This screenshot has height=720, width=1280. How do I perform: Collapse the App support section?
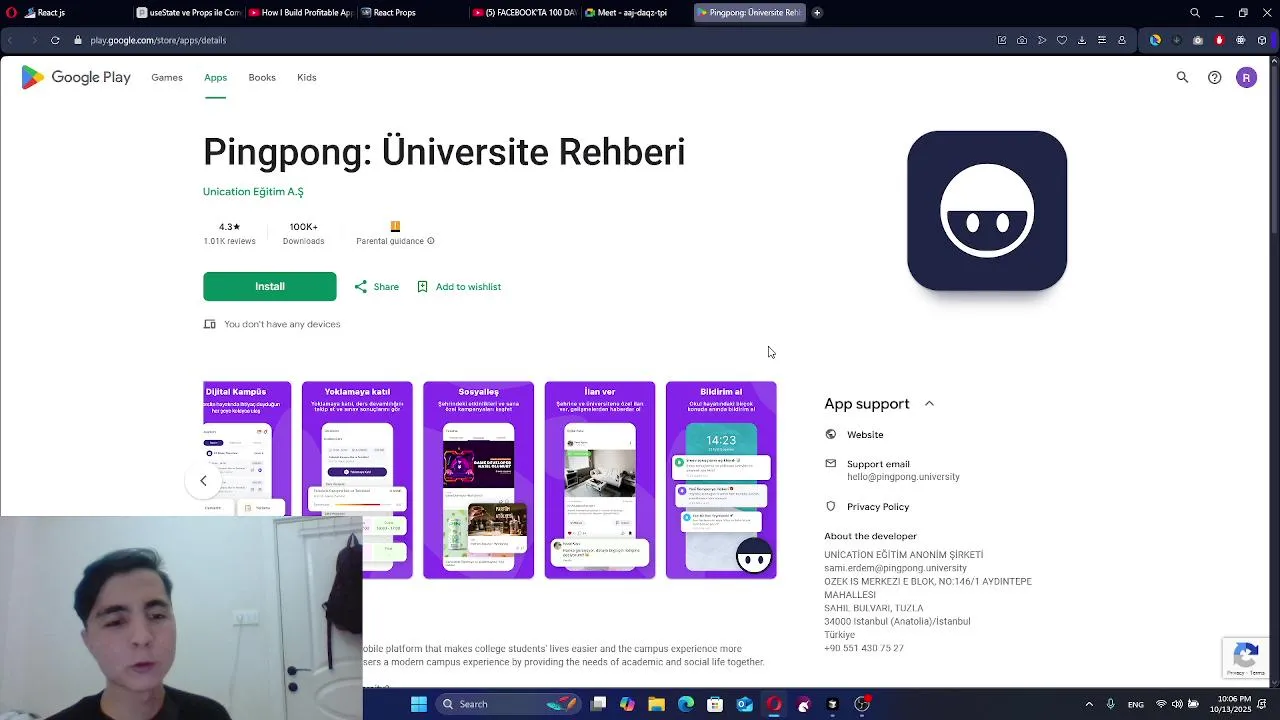pos(929,404)
